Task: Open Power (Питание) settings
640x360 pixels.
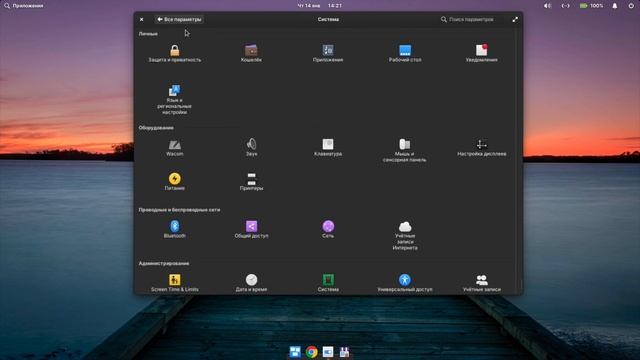Action: coord(174,182)
